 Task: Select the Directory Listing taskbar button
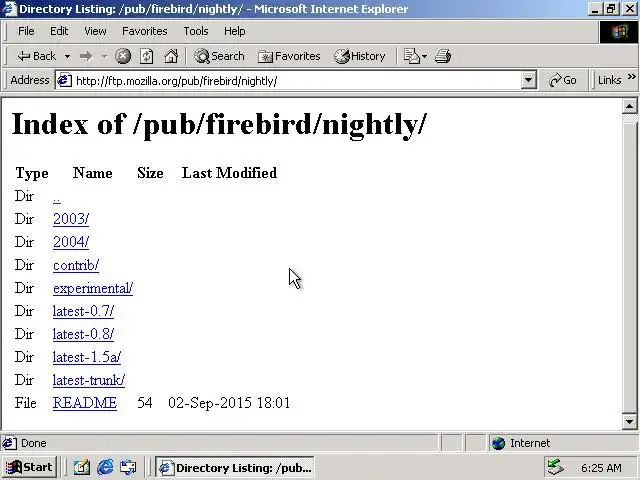point(235,468)
